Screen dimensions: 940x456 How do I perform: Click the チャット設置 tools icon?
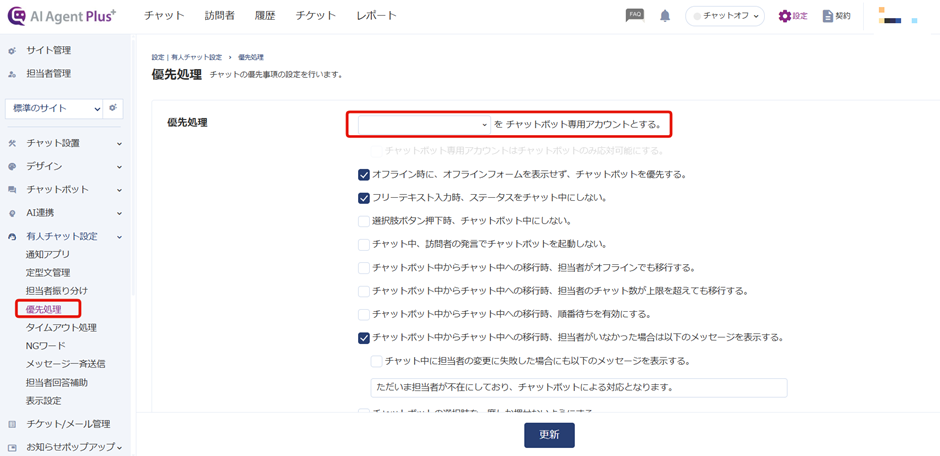[x=12, y=143]
